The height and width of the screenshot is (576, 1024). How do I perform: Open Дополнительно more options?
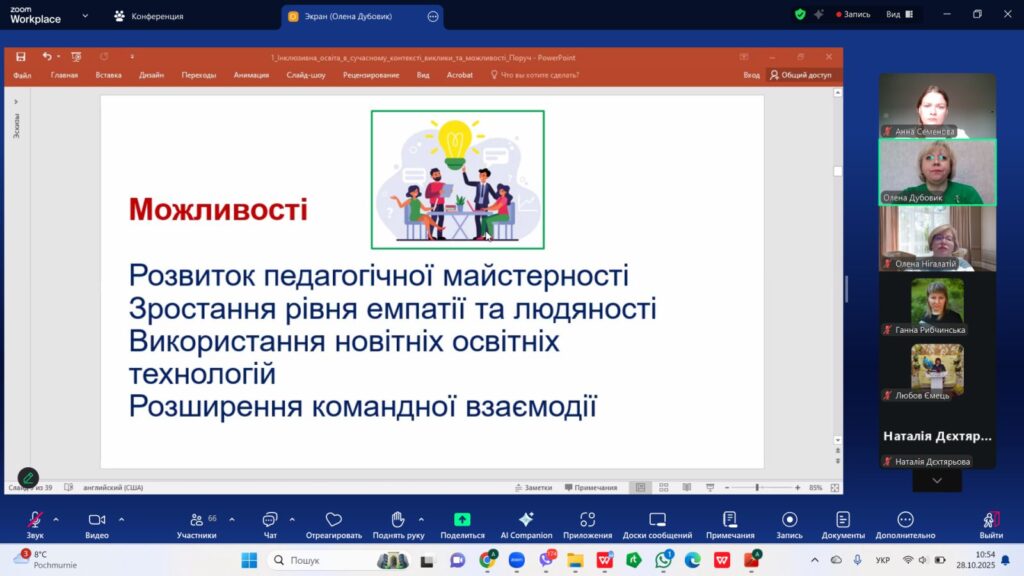pos(905,524)
